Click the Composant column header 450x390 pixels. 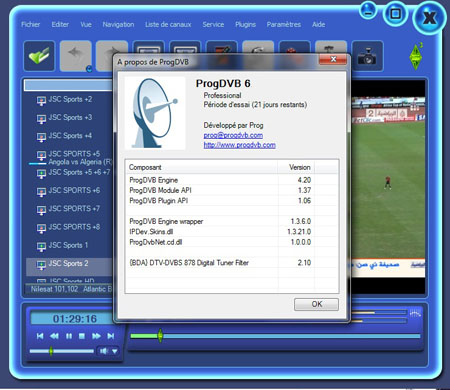pos(202,167)
